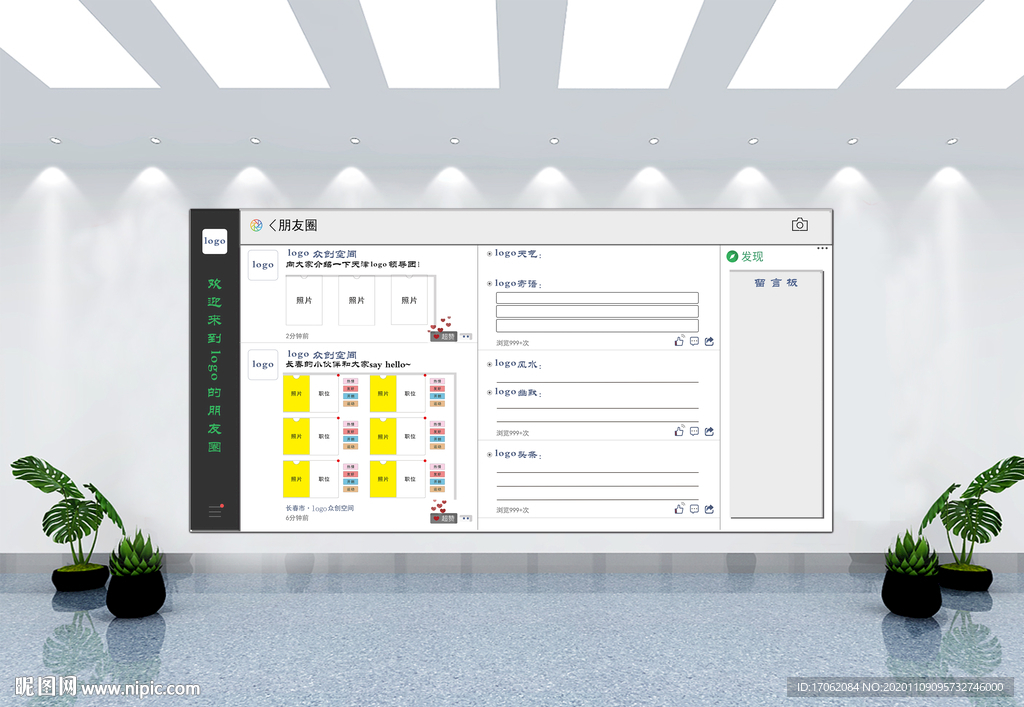Screen dimensions: 1024x707
Task: Tap 超赞 heart button under the 2分钟前 post
Action: [x=443, y=337]
